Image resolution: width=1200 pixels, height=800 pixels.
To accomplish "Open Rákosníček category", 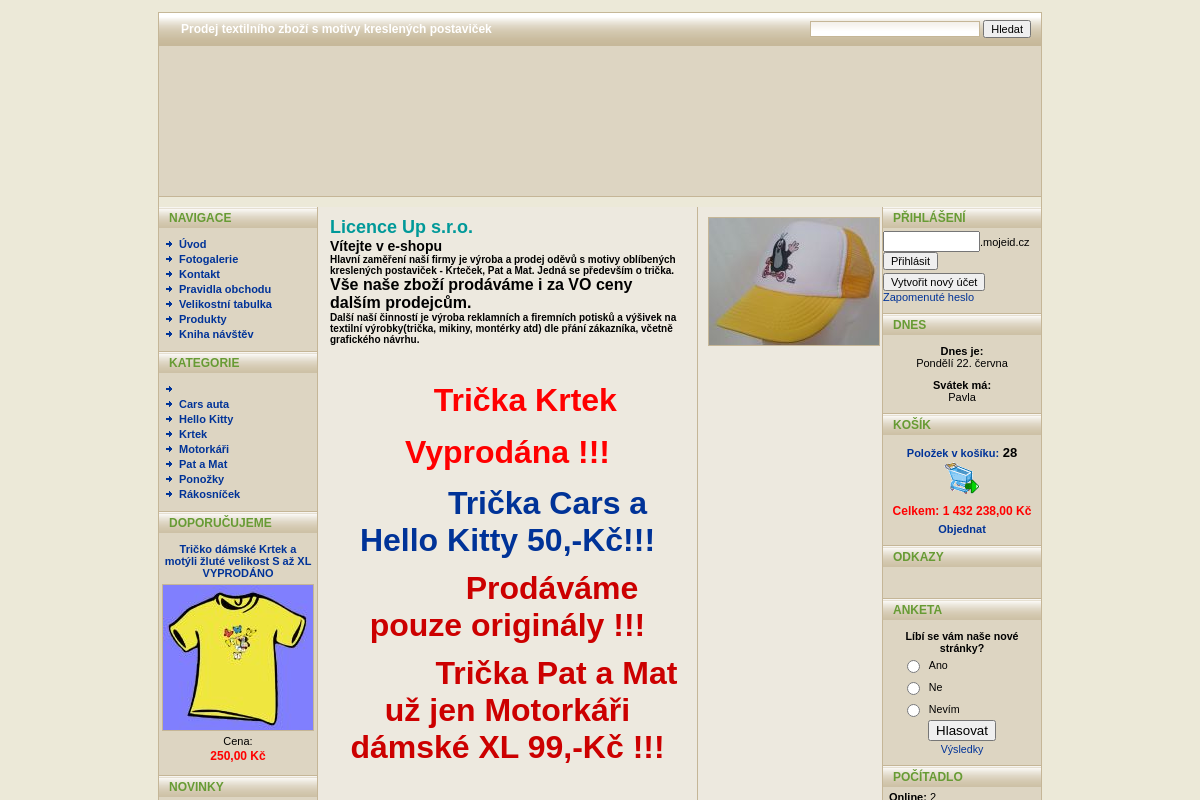I will pyautogui.click(x=209, y=494).
